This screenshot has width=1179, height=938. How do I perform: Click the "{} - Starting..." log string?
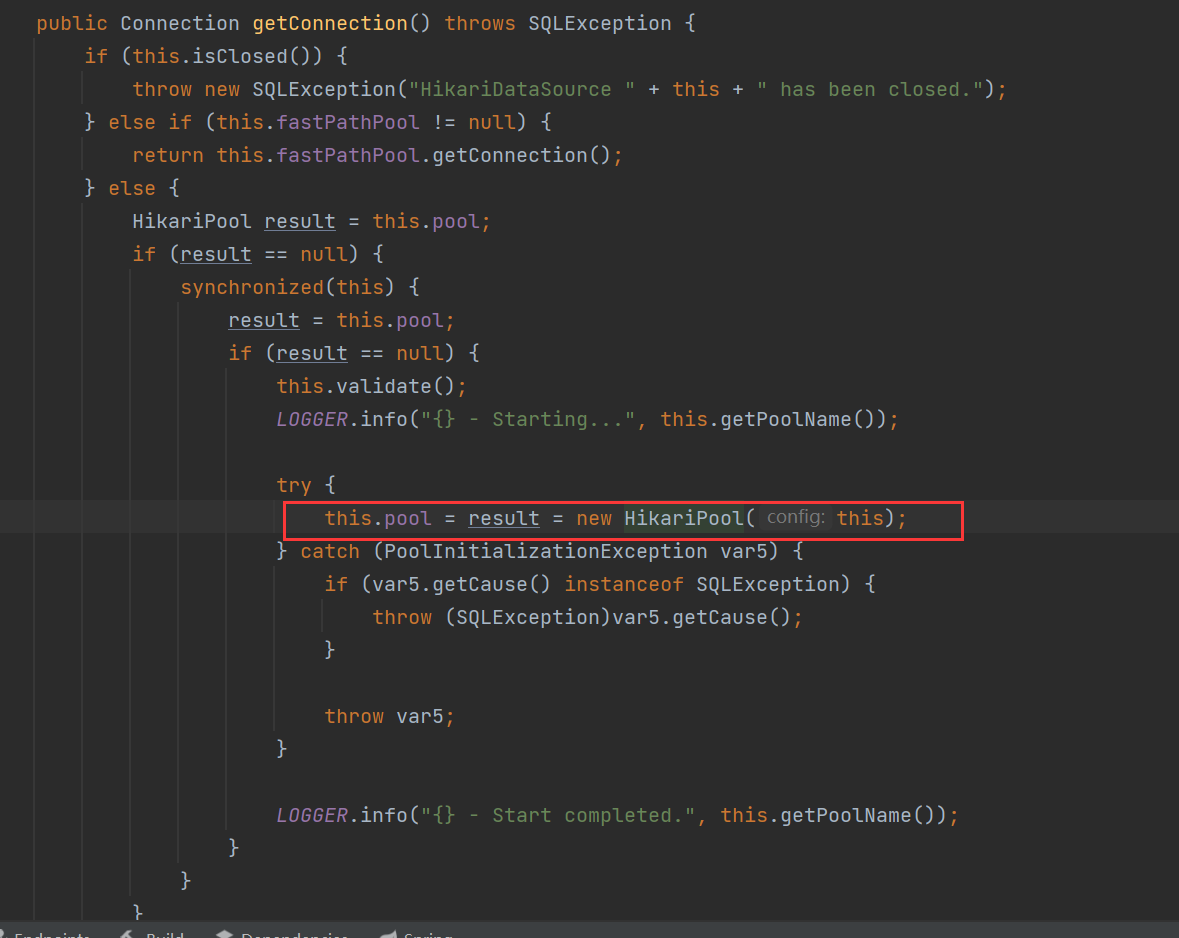[x=528, y=420]
